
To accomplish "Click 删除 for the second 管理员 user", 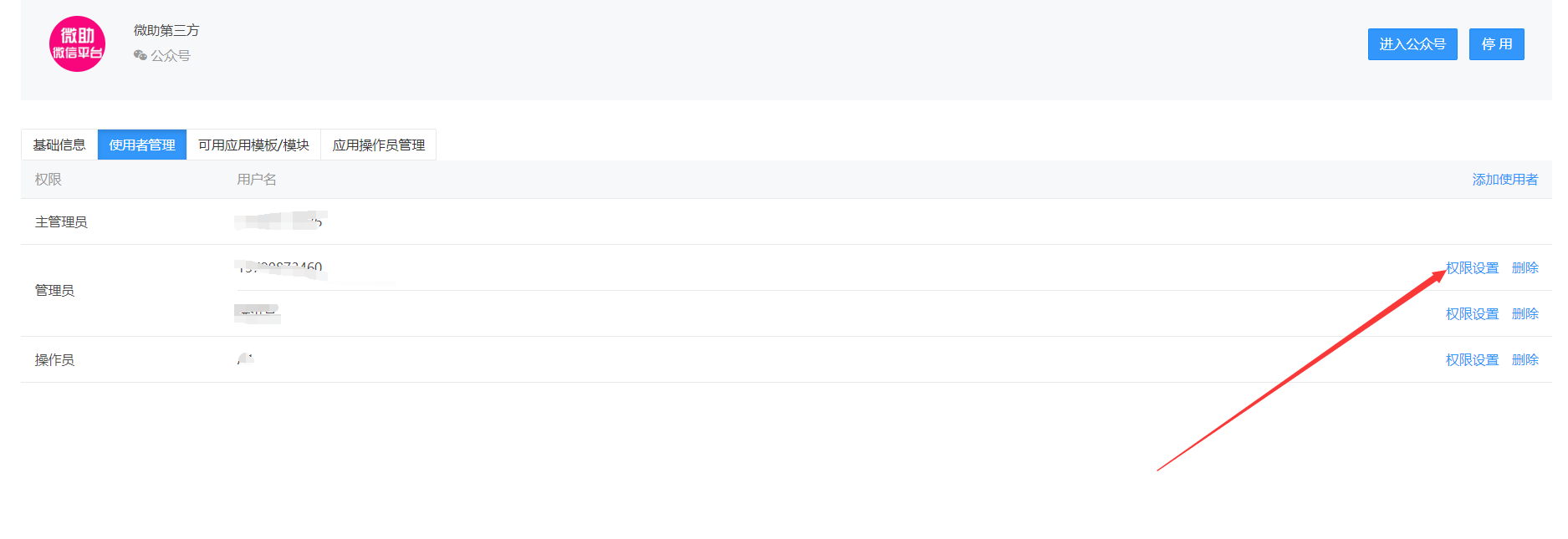I will coord(1525,313).
